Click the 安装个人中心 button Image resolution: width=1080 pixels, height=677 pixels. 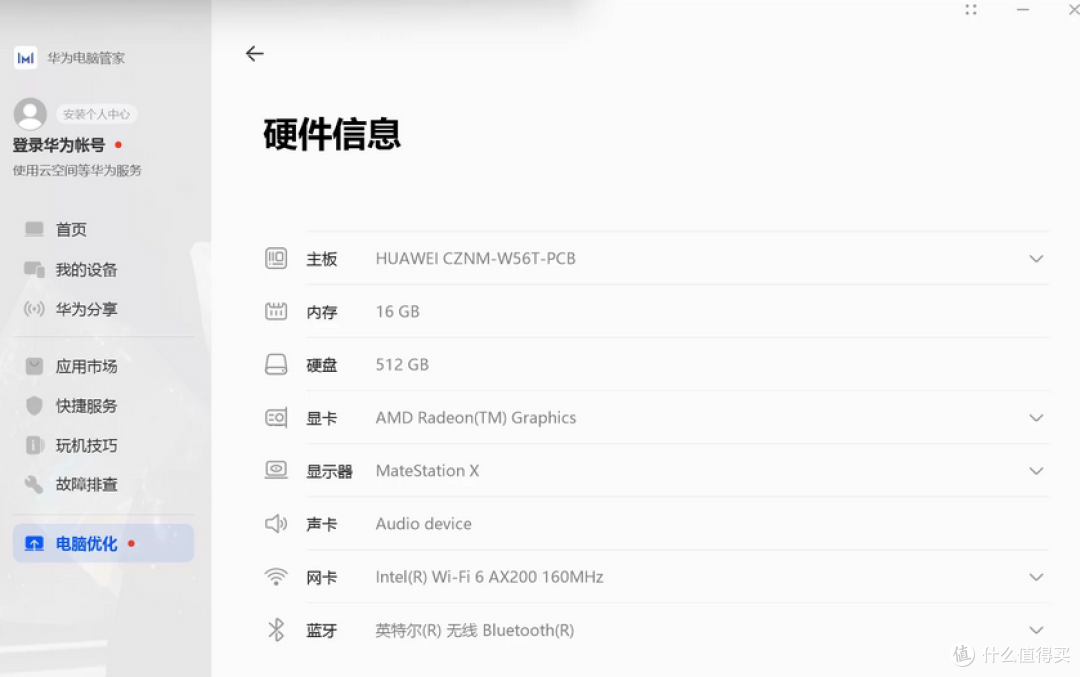[96, 114]
